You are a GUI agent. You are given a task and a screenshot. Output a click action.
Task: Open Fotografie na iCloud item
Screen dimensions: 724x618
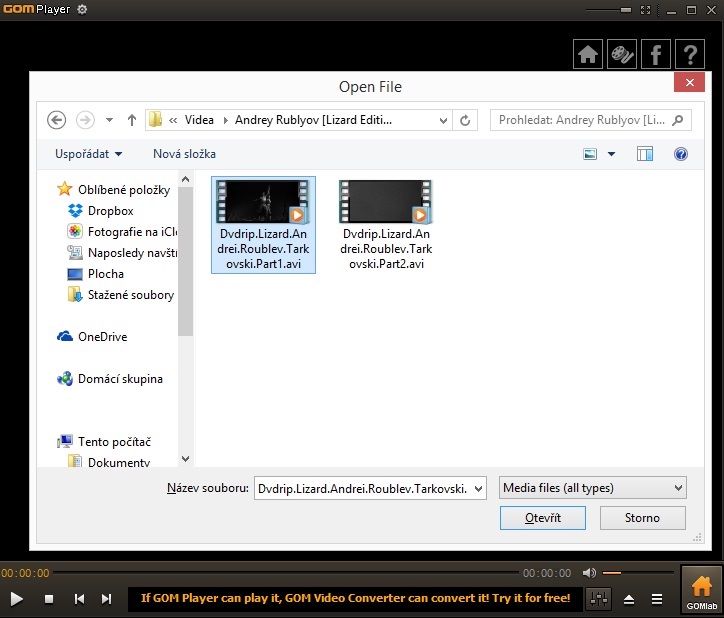coord(122,231)
